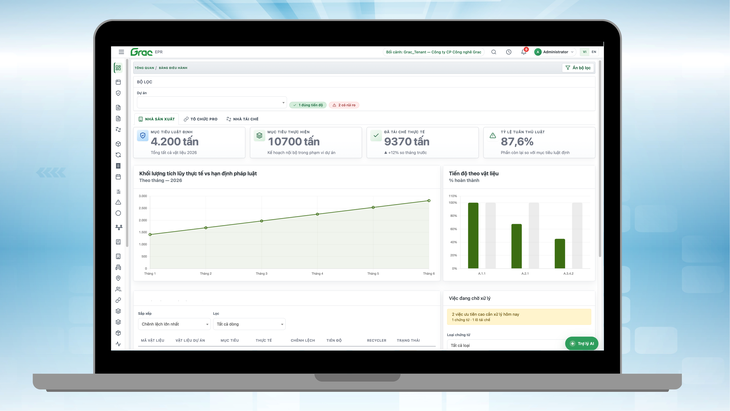The image size is (730, 411).
Task: Open the hamburger menu beside the Grac logo
Action: (x=121, y=52)
